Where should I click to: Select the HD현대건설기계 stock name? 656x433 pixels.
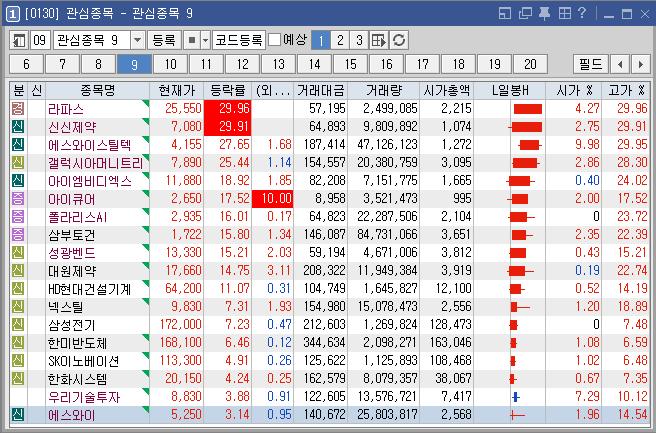(90, 289)
